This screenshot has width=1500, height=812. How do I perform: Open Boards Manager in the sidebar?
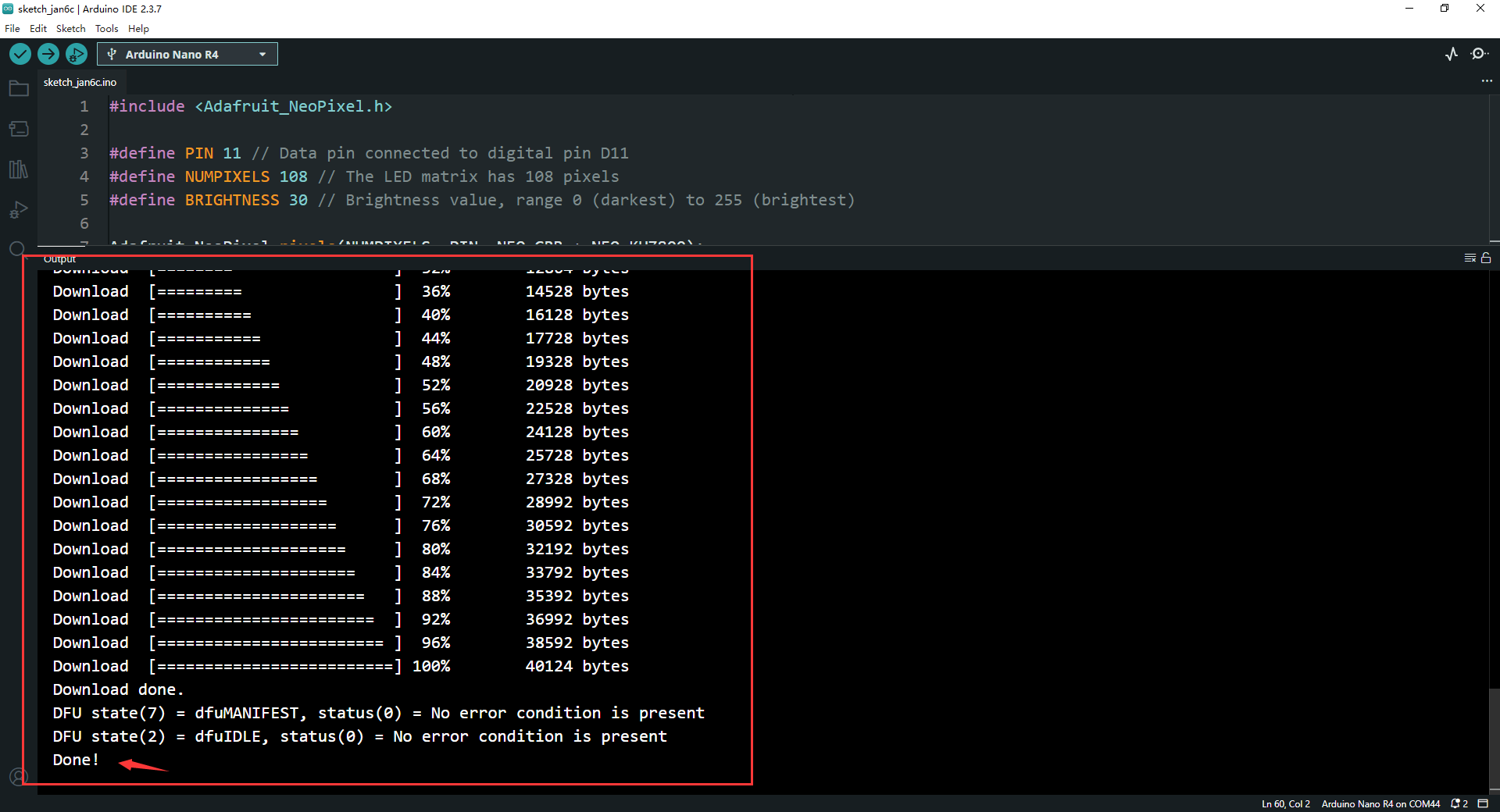pos(19,129)
